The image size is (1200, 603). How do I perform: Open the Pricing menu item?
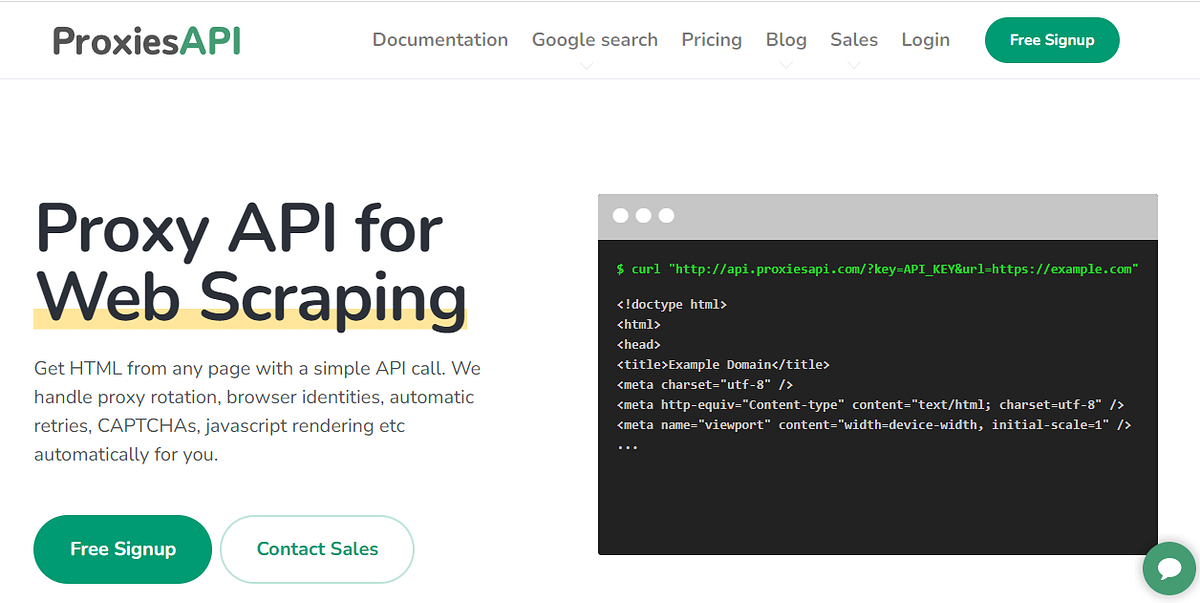point(711,40)
